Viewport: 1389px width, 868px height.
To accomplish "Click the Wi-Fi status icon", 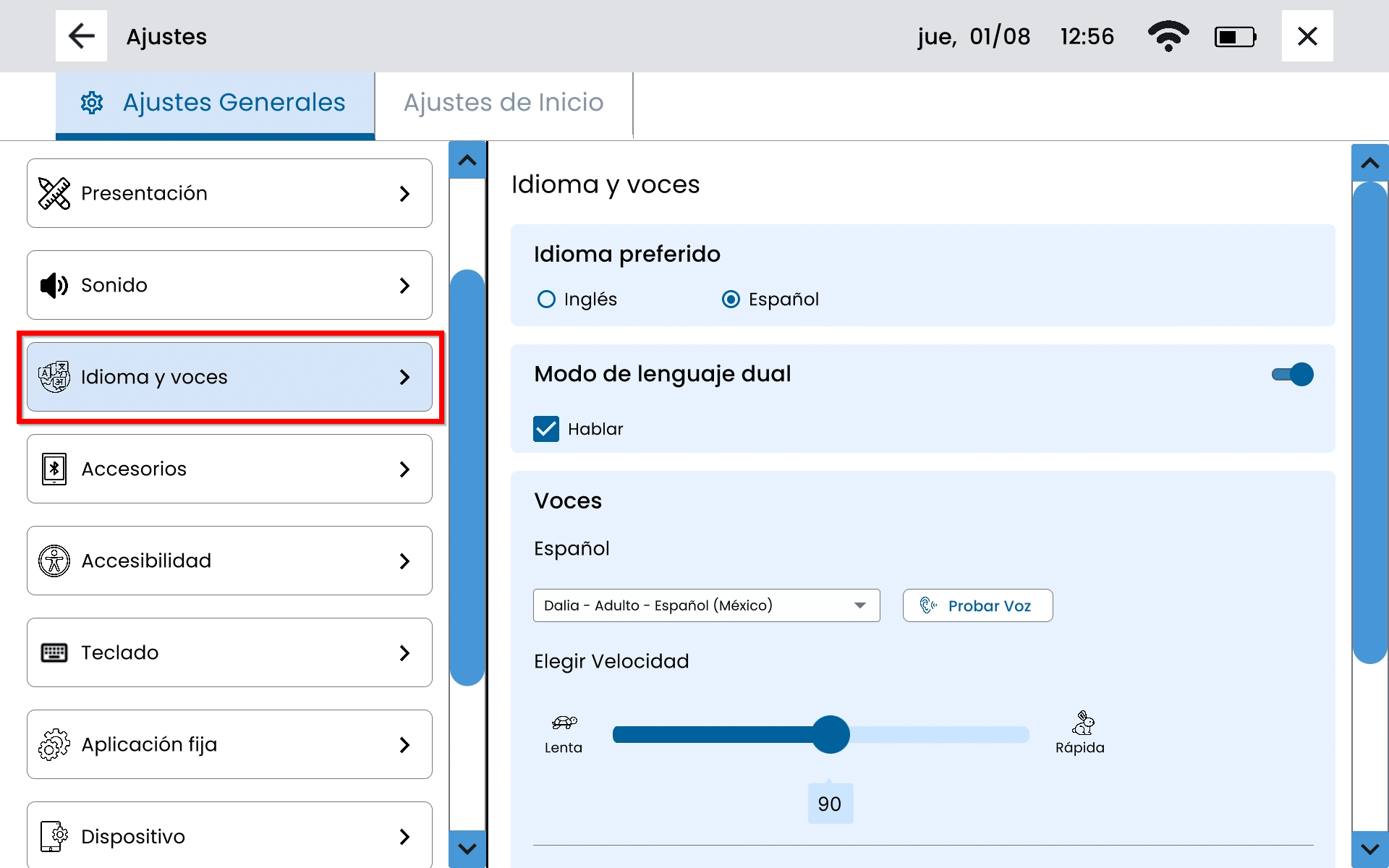I will pyautogui.click(x=1168, y=36).
